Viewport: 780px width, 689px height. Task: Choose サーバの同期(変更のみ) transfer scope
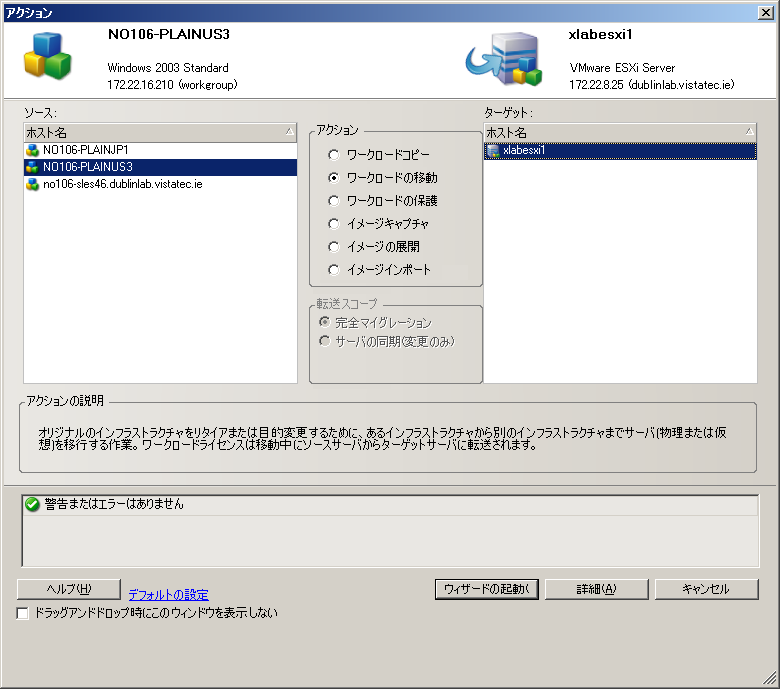click(325, 341)
